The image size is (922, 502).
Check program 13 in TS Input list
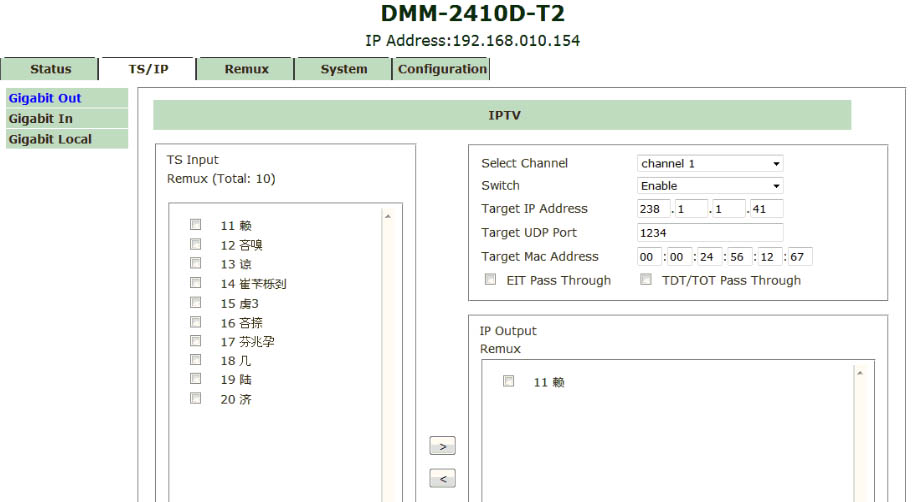[x=195, y=263]
